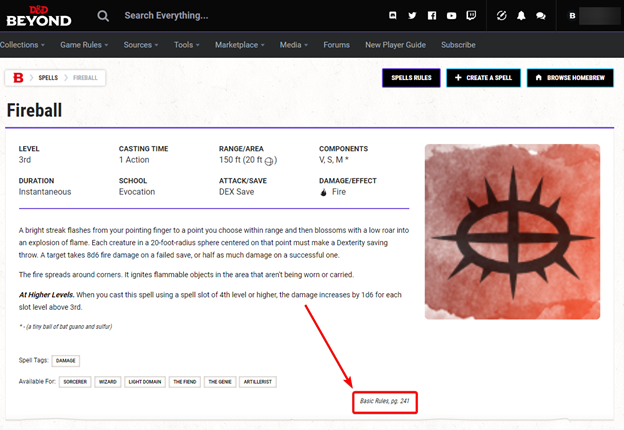Click the 'Evocation' school value
The width and height of the screenshot is (624, 430).
coord(137,192)
